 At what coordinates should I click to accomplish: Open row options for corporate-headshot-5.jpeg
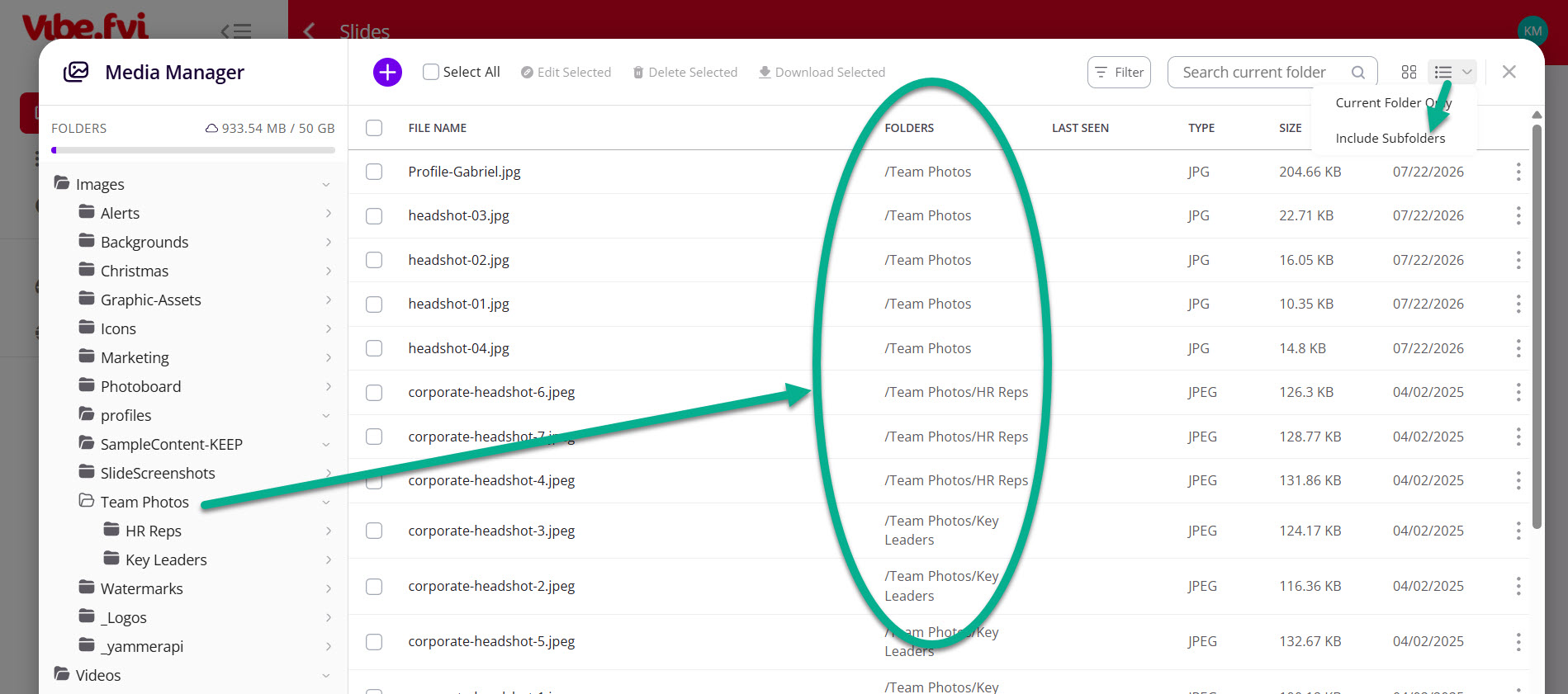point(1518,641)
